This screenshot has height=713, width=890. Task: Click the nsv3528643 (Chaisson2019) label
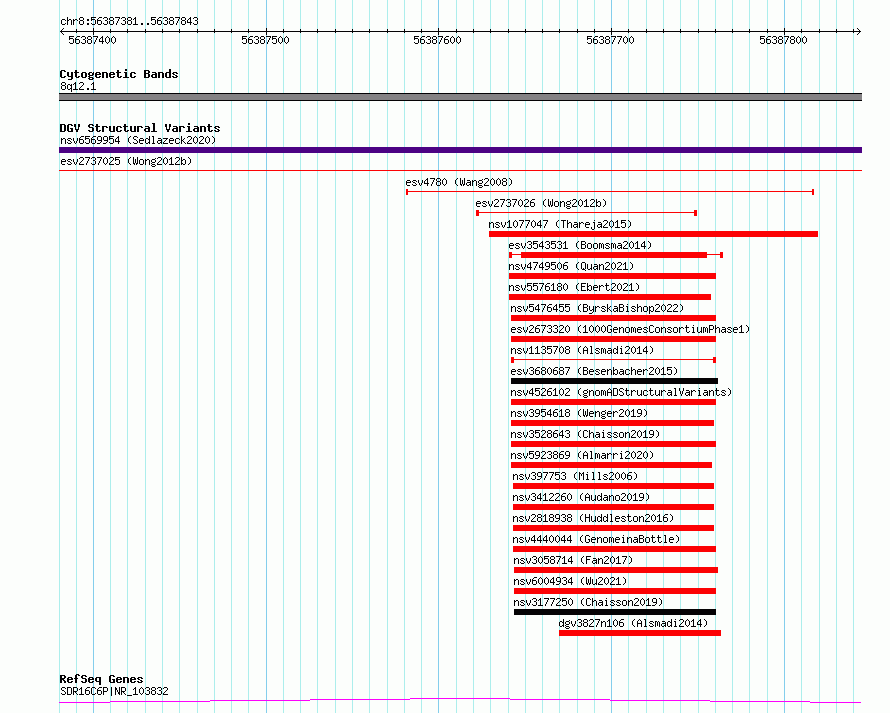coord(585,434)
